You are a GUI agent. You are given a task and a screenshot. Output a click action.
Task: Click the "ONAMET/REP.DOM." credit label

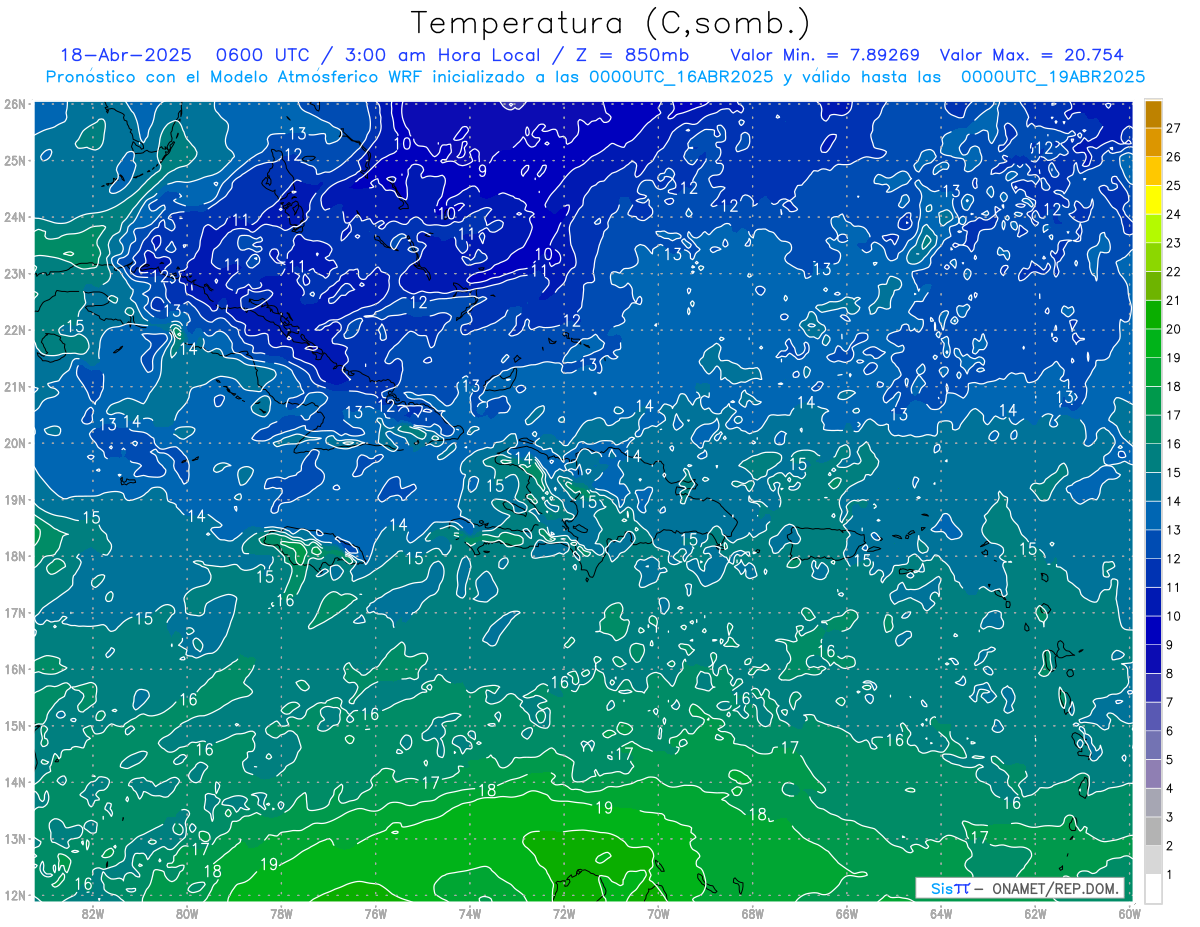coord(1056,889)
